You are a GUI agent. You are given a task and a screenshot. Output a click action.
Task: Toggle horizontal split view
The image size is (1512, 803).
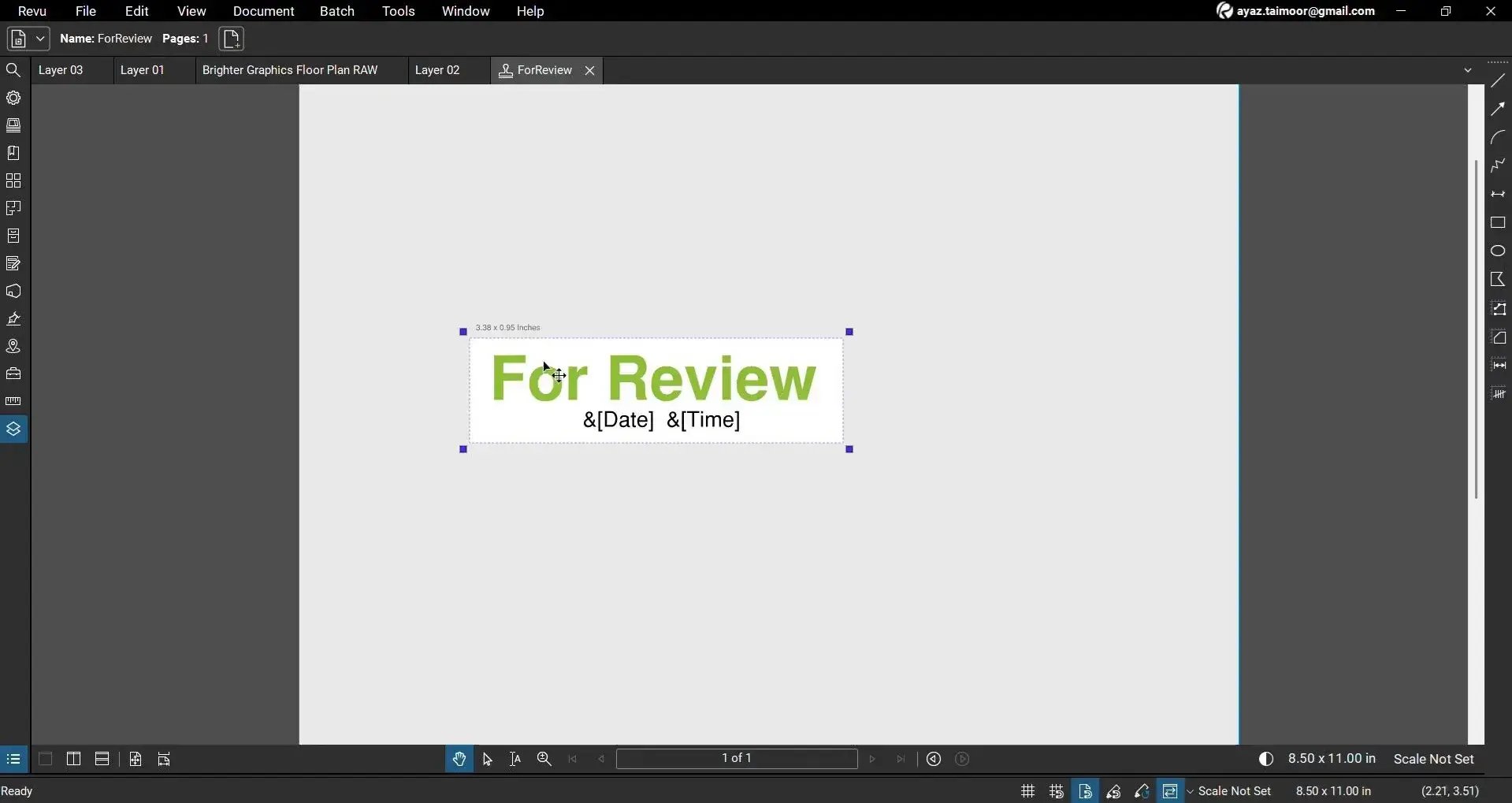102,759
